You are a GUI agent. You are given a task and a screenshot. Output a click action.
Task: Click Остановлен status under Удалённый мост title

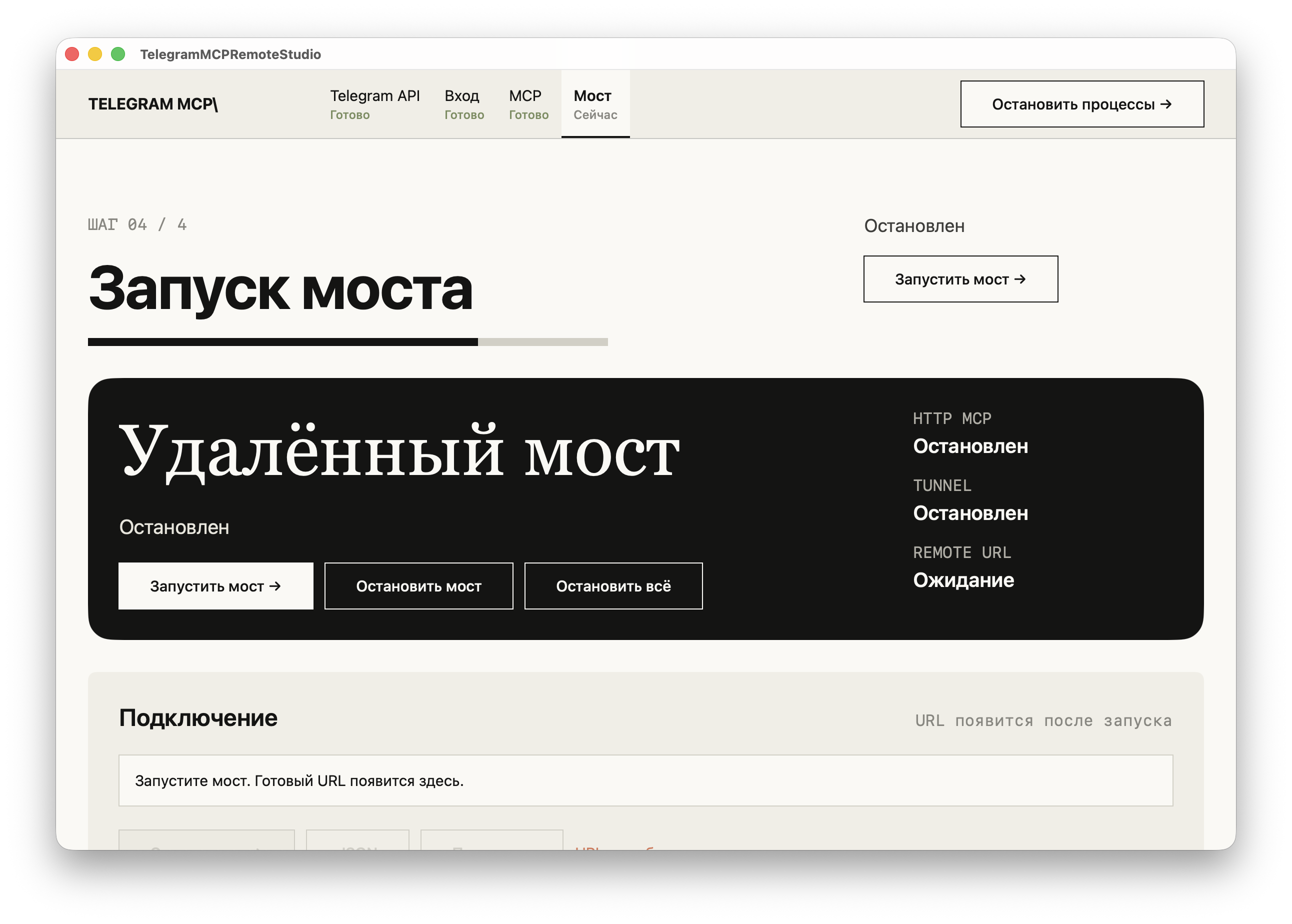point(174,527)
